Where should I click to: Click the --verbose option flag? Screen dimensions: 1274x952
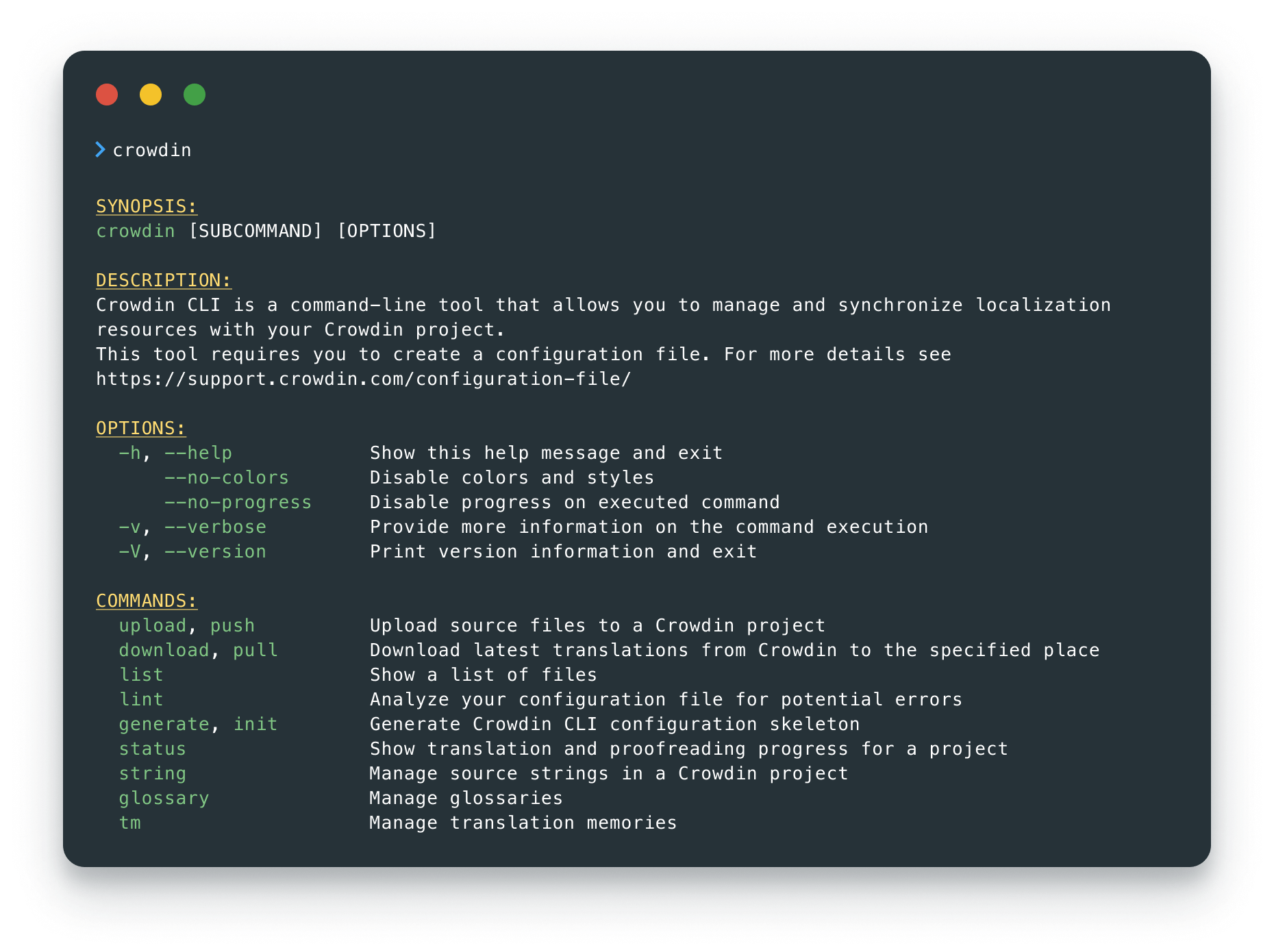point(215,527)
